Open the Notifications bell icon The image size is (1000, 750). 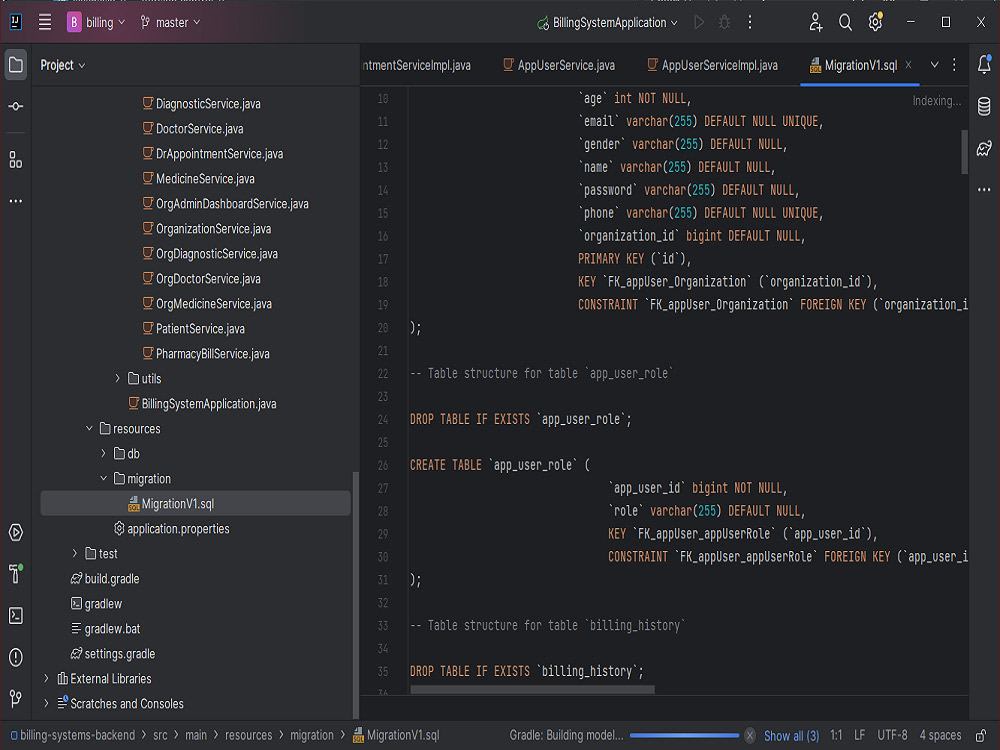(x=984, y=65)
